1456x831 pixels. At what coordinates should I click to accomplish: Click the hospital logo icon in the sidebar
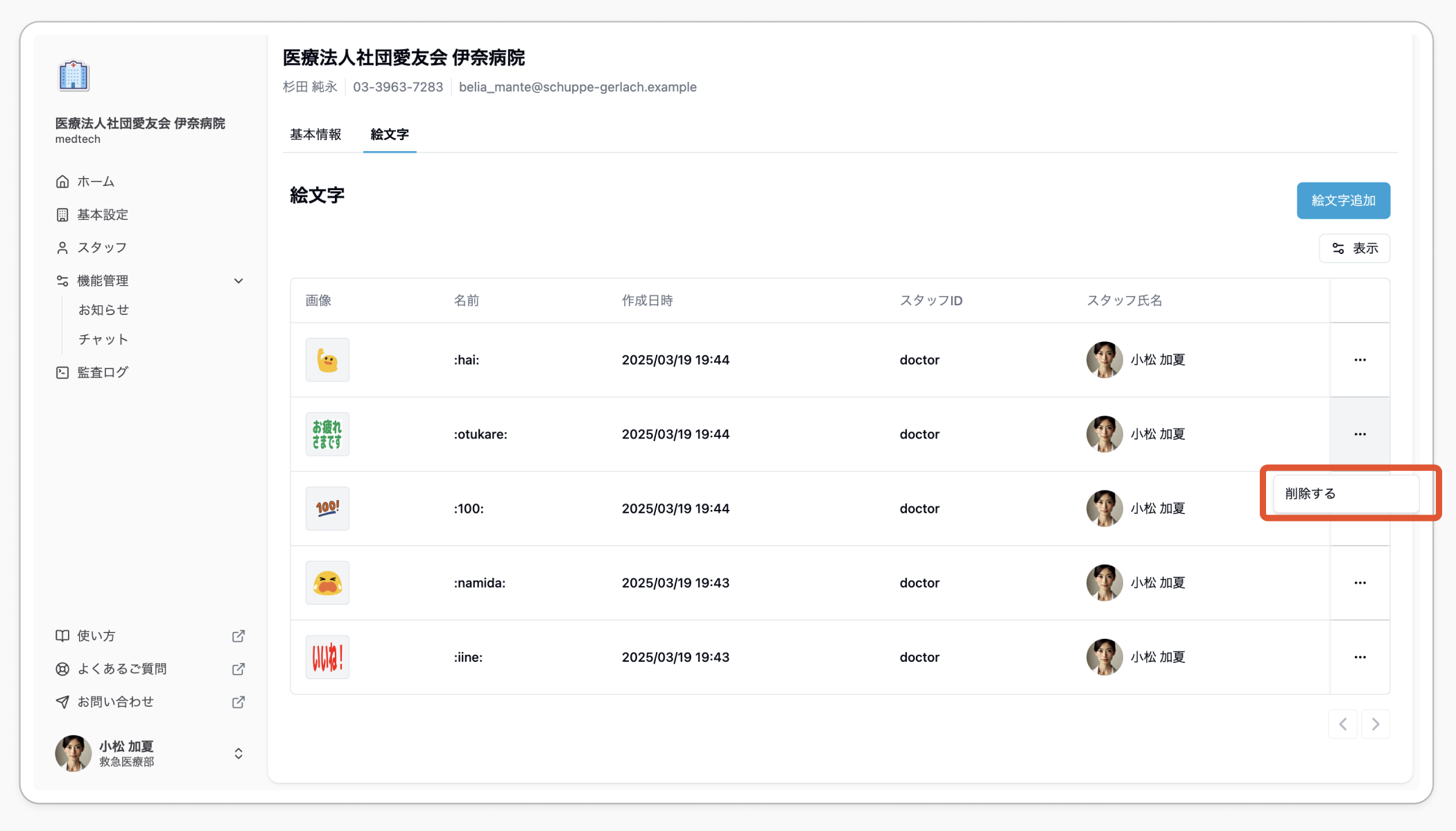pyautogui.click(x=73, y=76)
